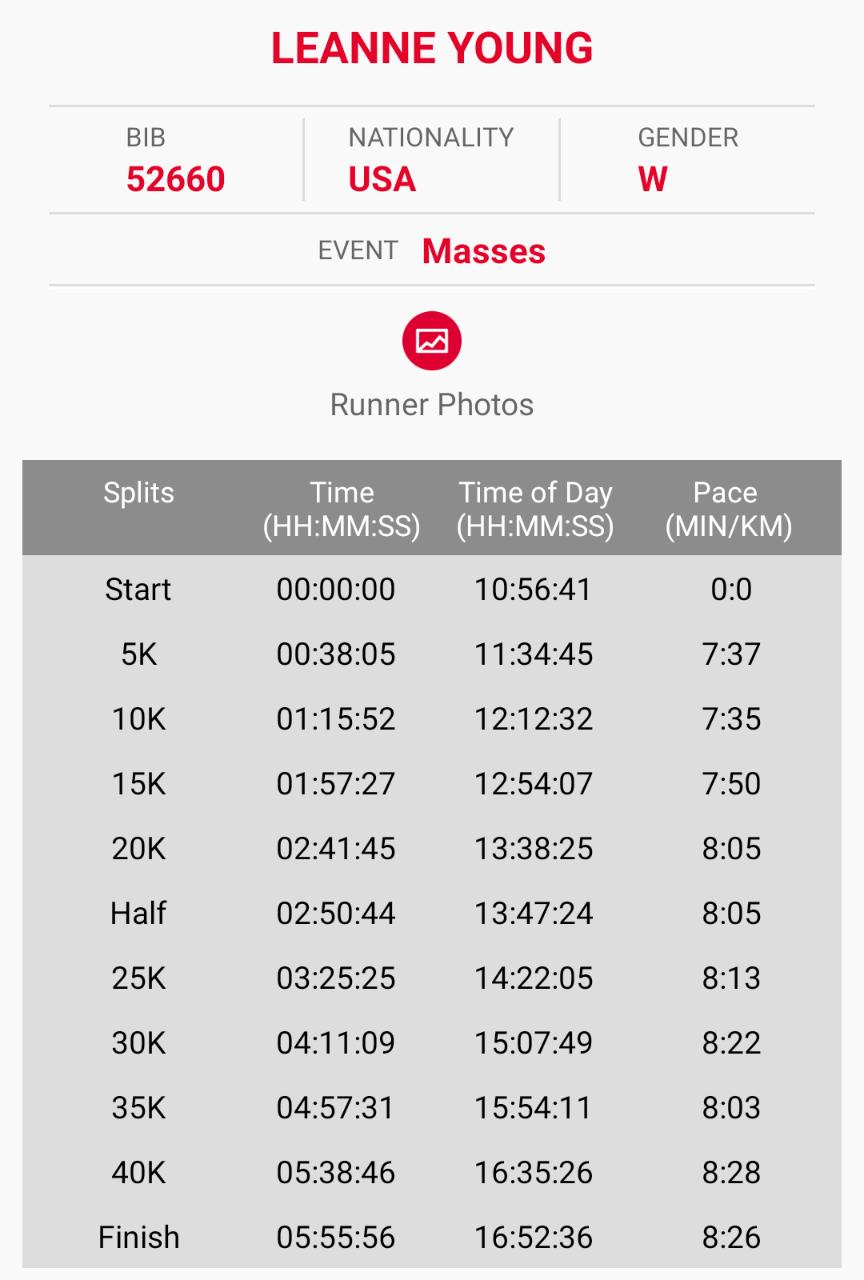Open the Runner Photos gallery icon

pos(432,341)
